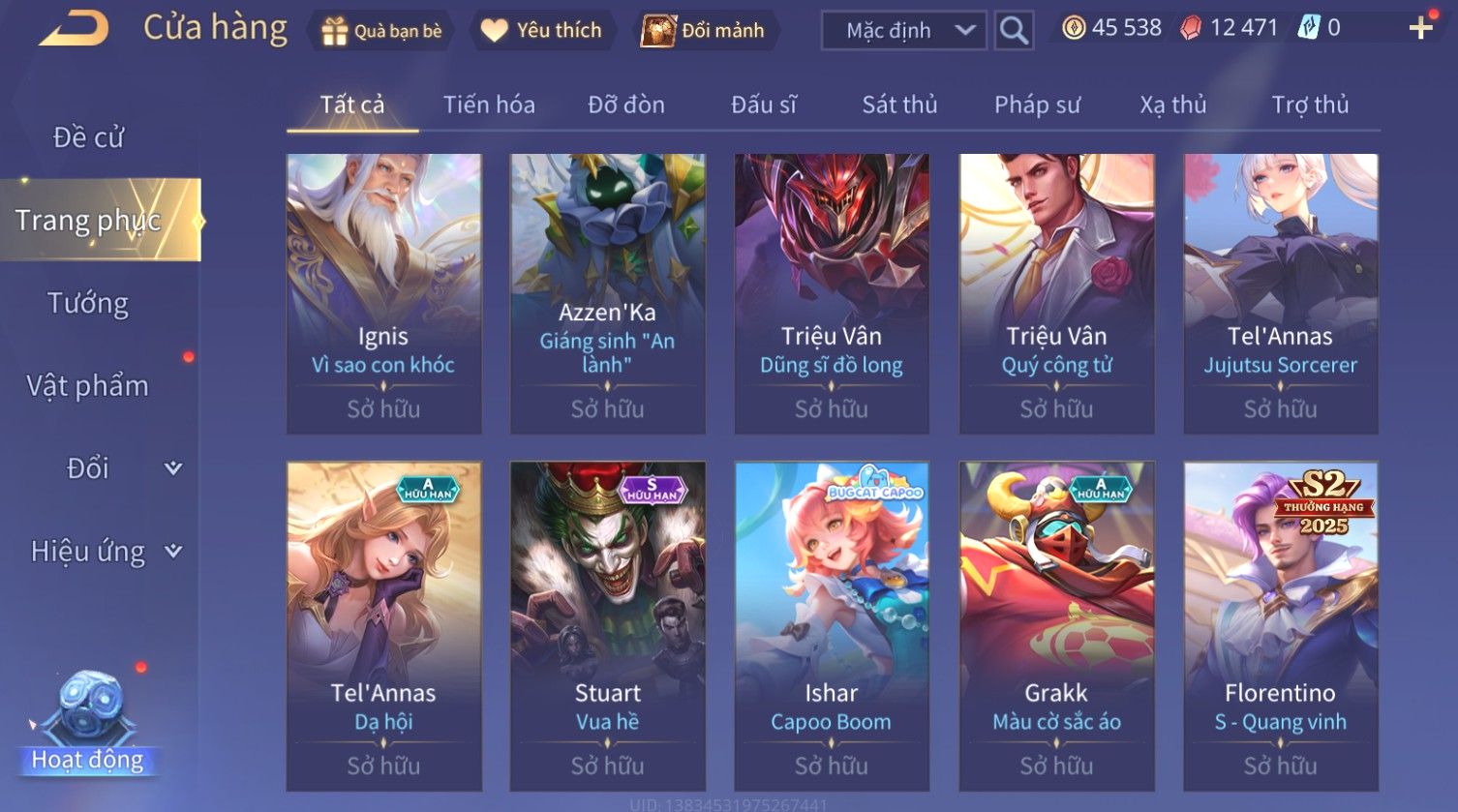Viewport: 1458px width, 812px height.
Task: Select the Tiến hóa tab
Action: pyautogui.click(x=489, y=105)
